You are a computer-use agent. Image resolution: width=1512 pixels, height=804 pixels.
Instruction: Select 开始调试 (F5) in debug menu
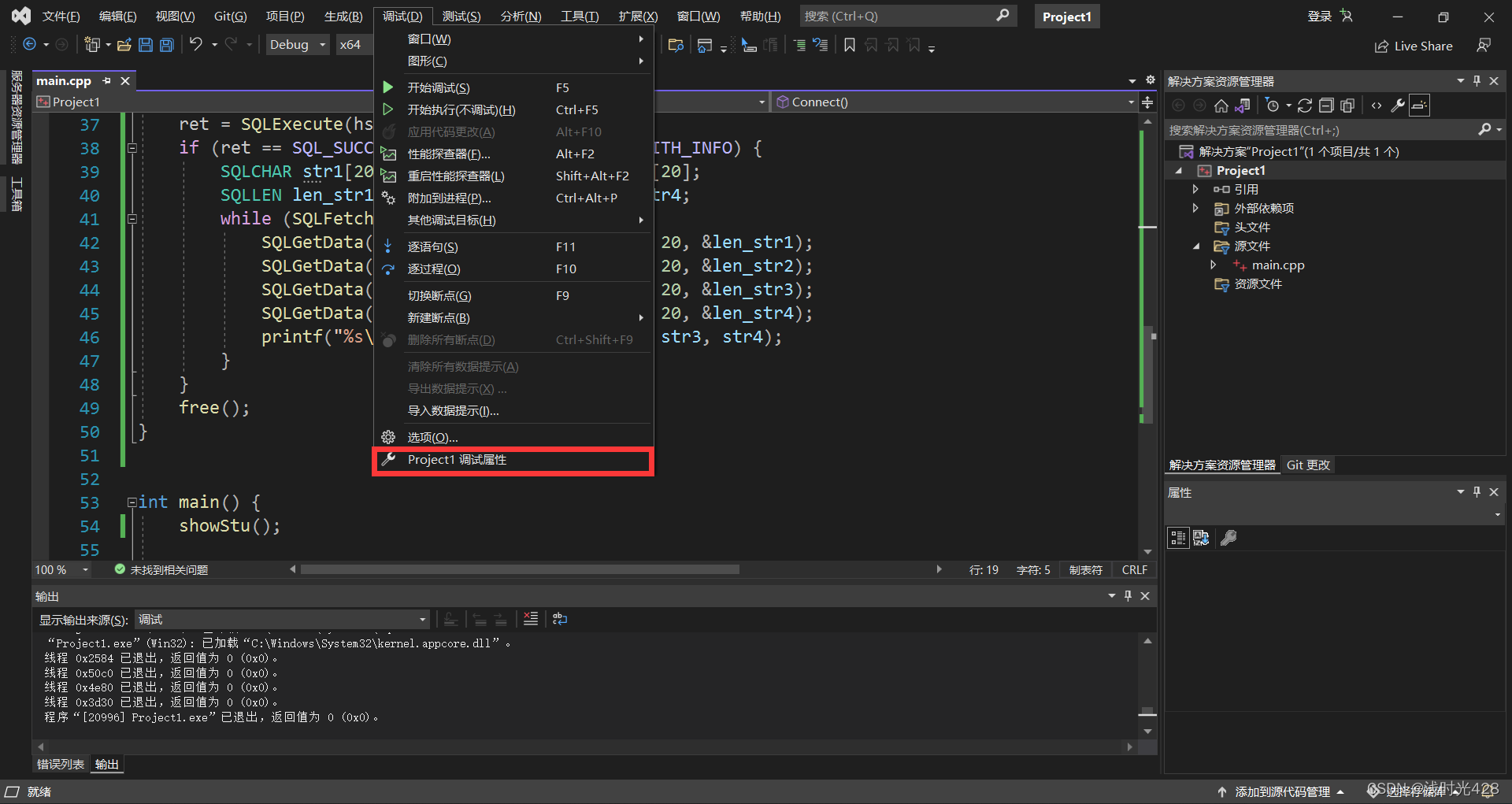[x=513, y=87]
